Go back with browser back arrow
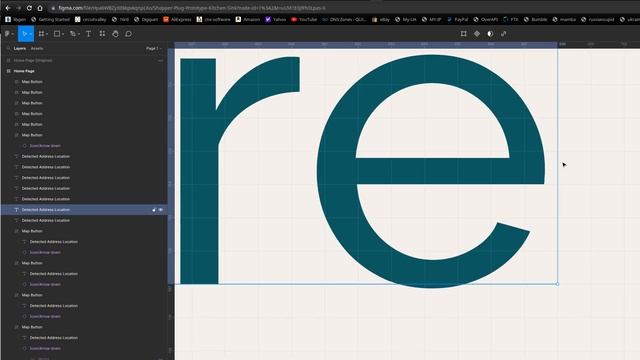This screenshot has height=360, width=640. [x=8, y=8]
